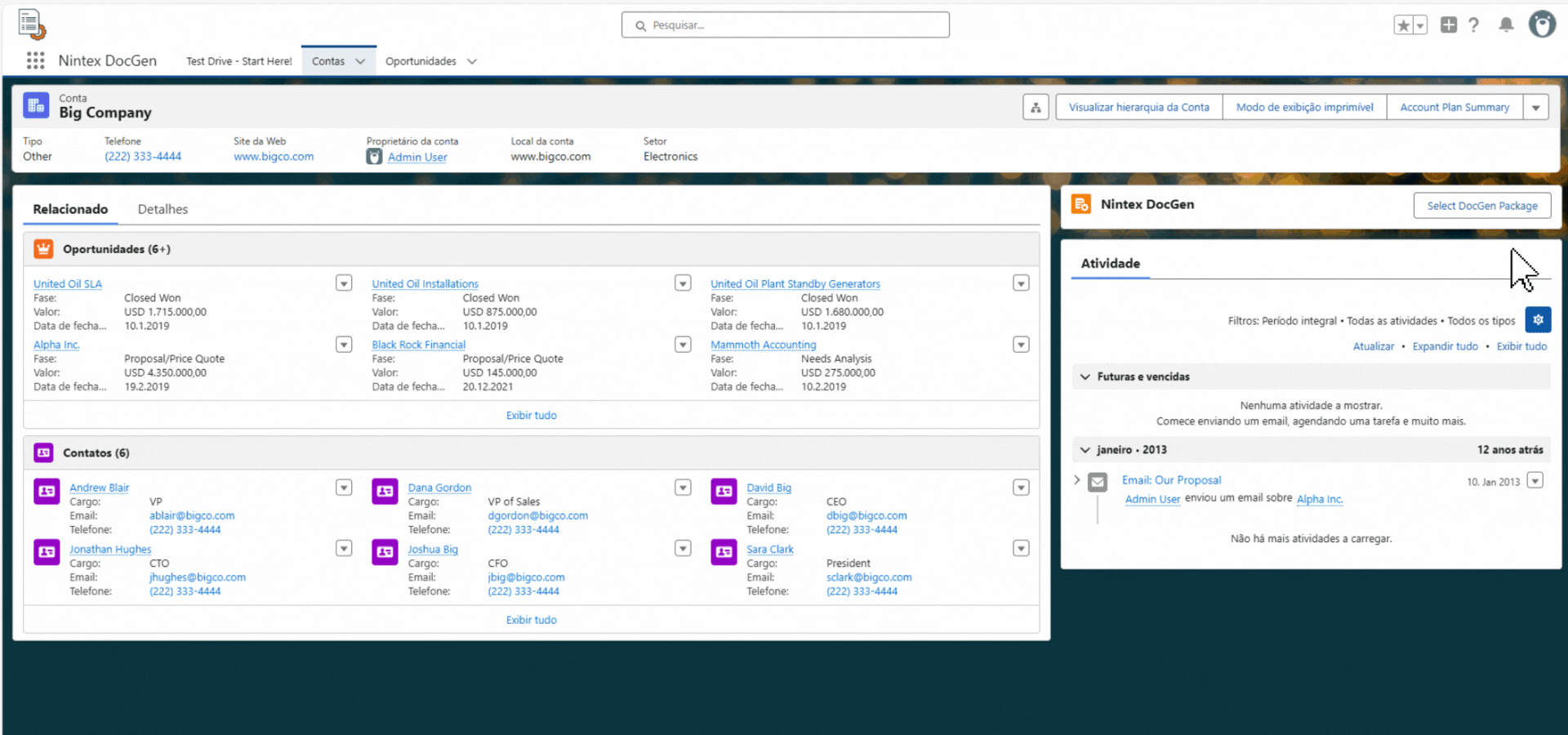Open Andrew Blair row actions menu
Image resolution: width=1568 pixels, height=735 pixels.
pos(344,488)
